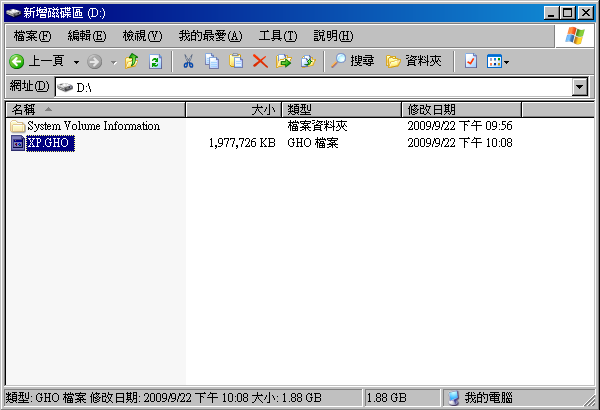Refresh the folder view

(x=155, y=61)
